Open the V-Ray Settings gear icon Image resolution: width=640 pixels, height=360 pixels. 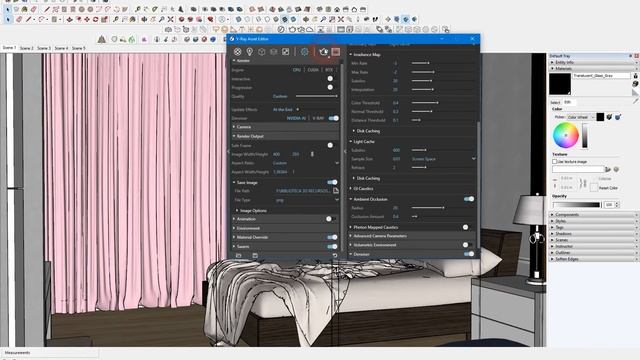[304, 52]
